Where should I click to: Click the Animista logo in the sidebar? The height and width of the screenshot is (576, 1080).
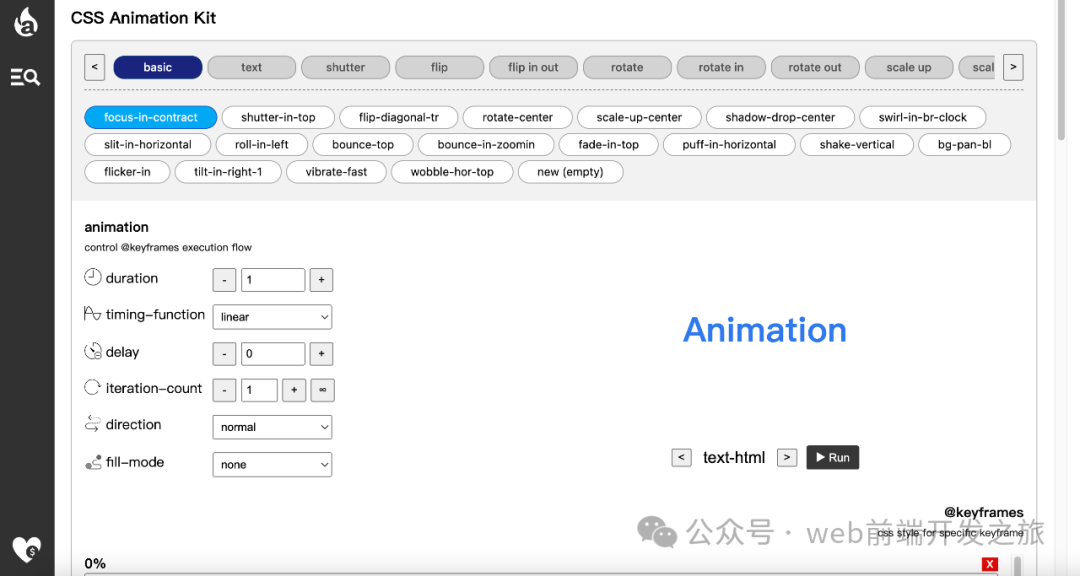(26, 21)
